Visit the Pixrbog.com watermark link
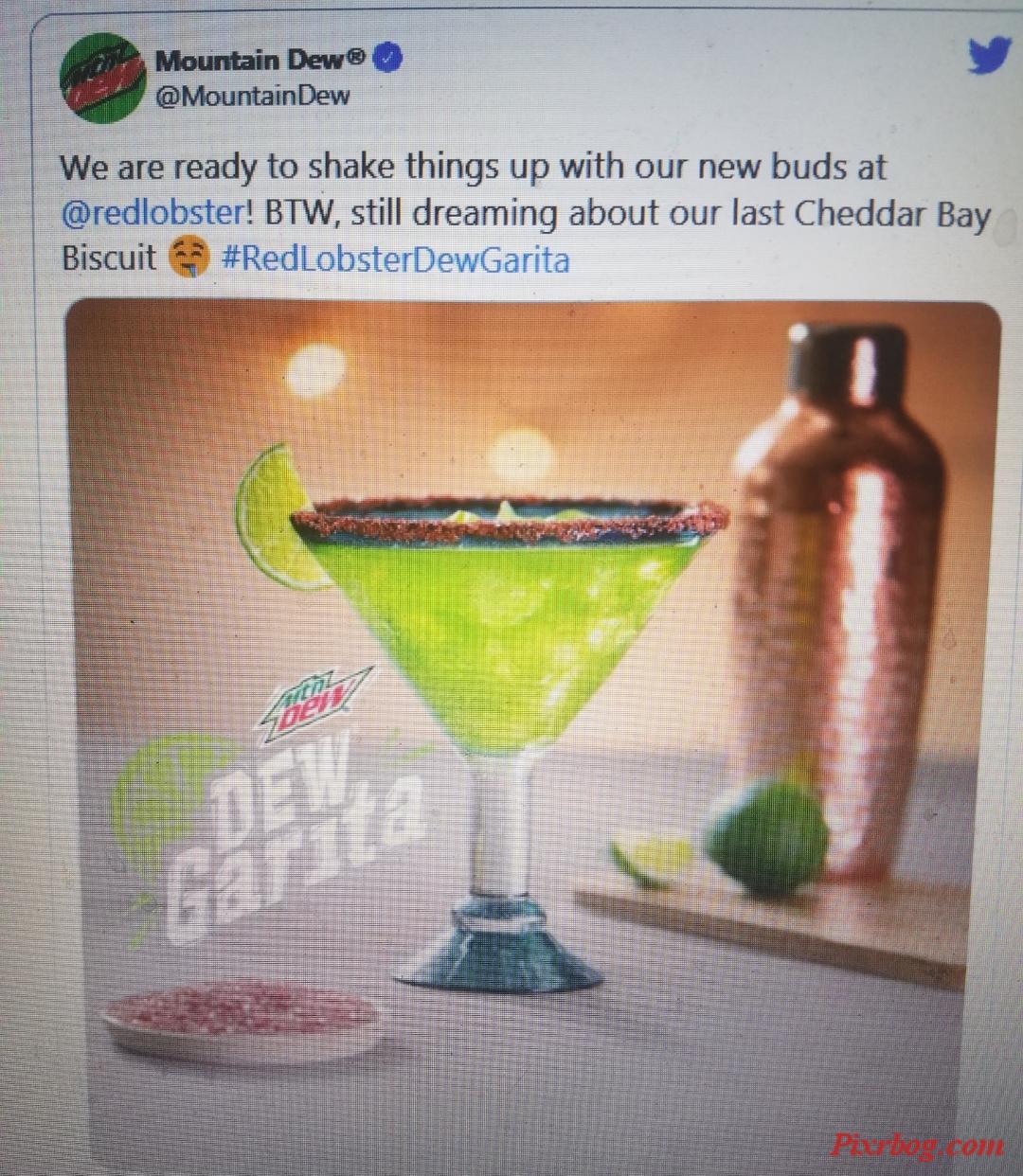The width and height of the screenshot is (1023, 1176). pyautogui.click(x=916, y=1145)
